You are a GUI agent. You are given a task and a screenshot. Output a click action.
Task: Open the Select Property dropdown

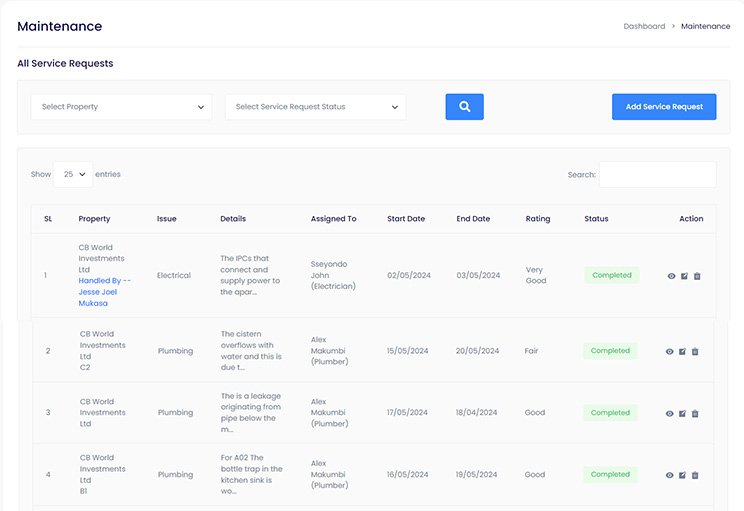121,107
